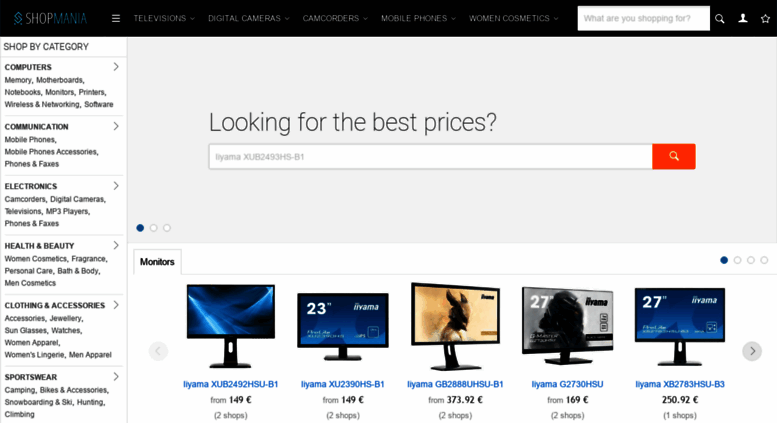777x423 pixels.
Task: Open the Electronics category heading
Action: coord(31,186)
